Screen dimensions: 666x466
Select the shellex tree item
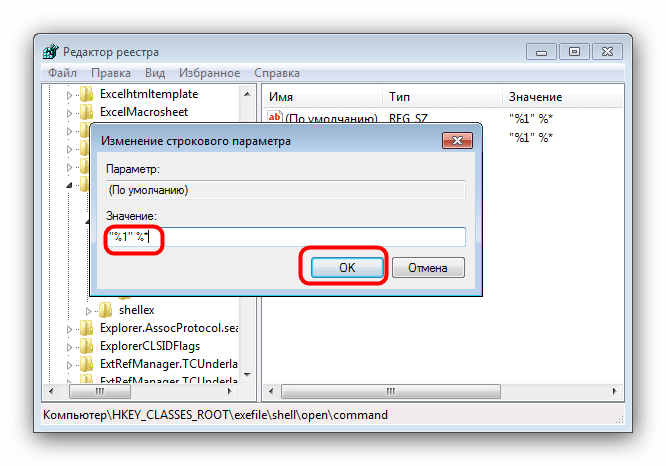136,310
